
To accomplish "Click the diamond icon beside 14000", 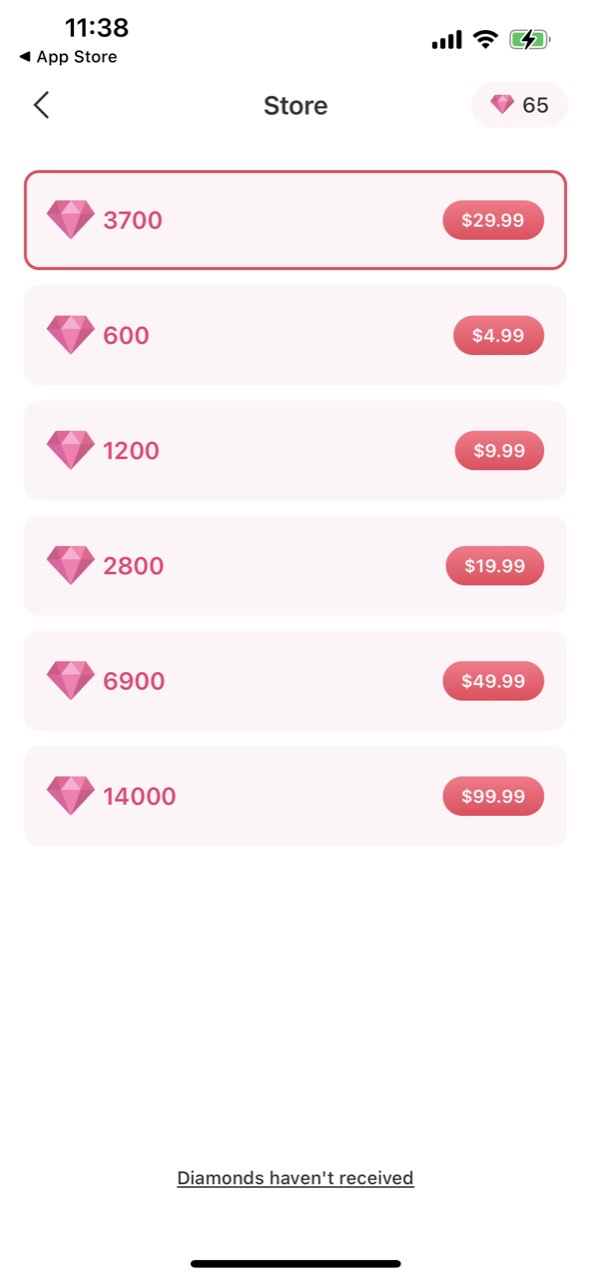I will 70,796.
